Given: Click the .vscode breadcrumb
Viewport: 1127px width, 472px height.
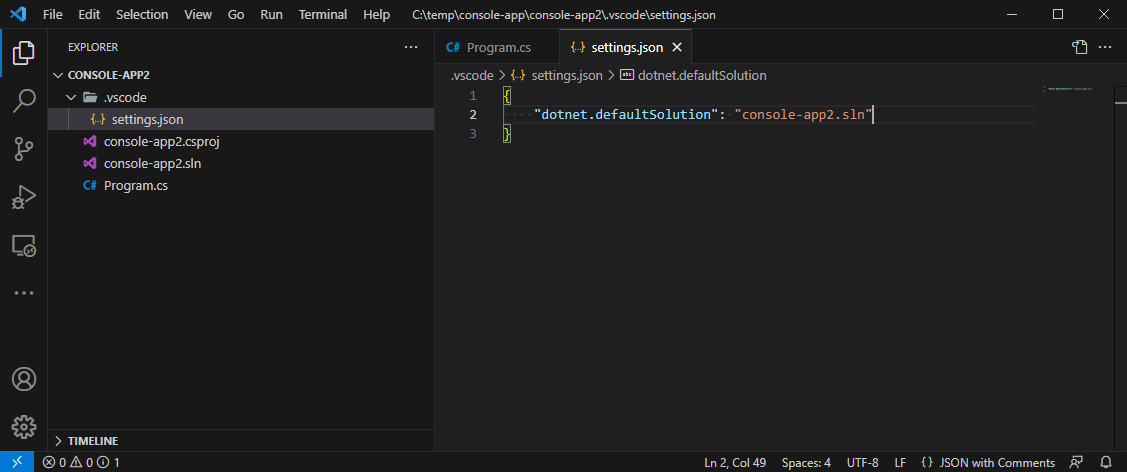Looking at the screenshot, I should click(472, 75).
